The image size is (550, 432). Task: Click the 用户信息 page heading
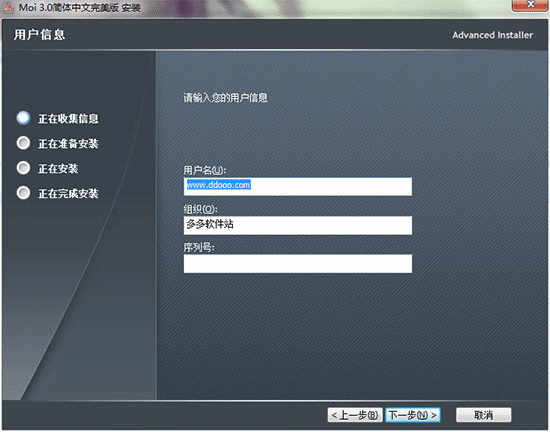tap(39, 35)
